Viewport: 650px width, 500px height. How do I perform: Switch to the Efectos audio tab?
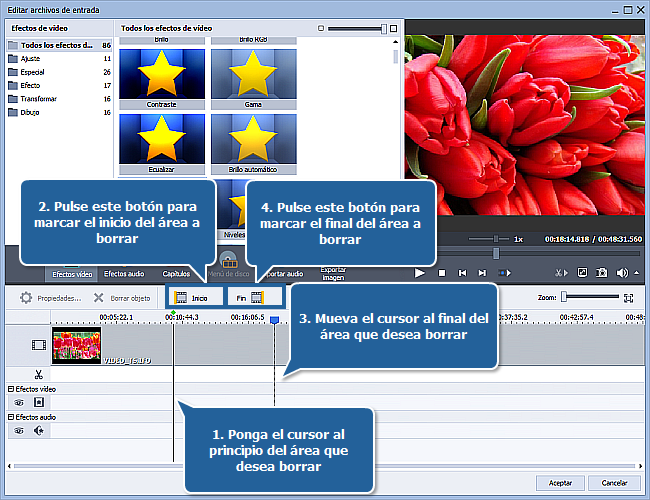pyautogui.click(x=123, y=273)
